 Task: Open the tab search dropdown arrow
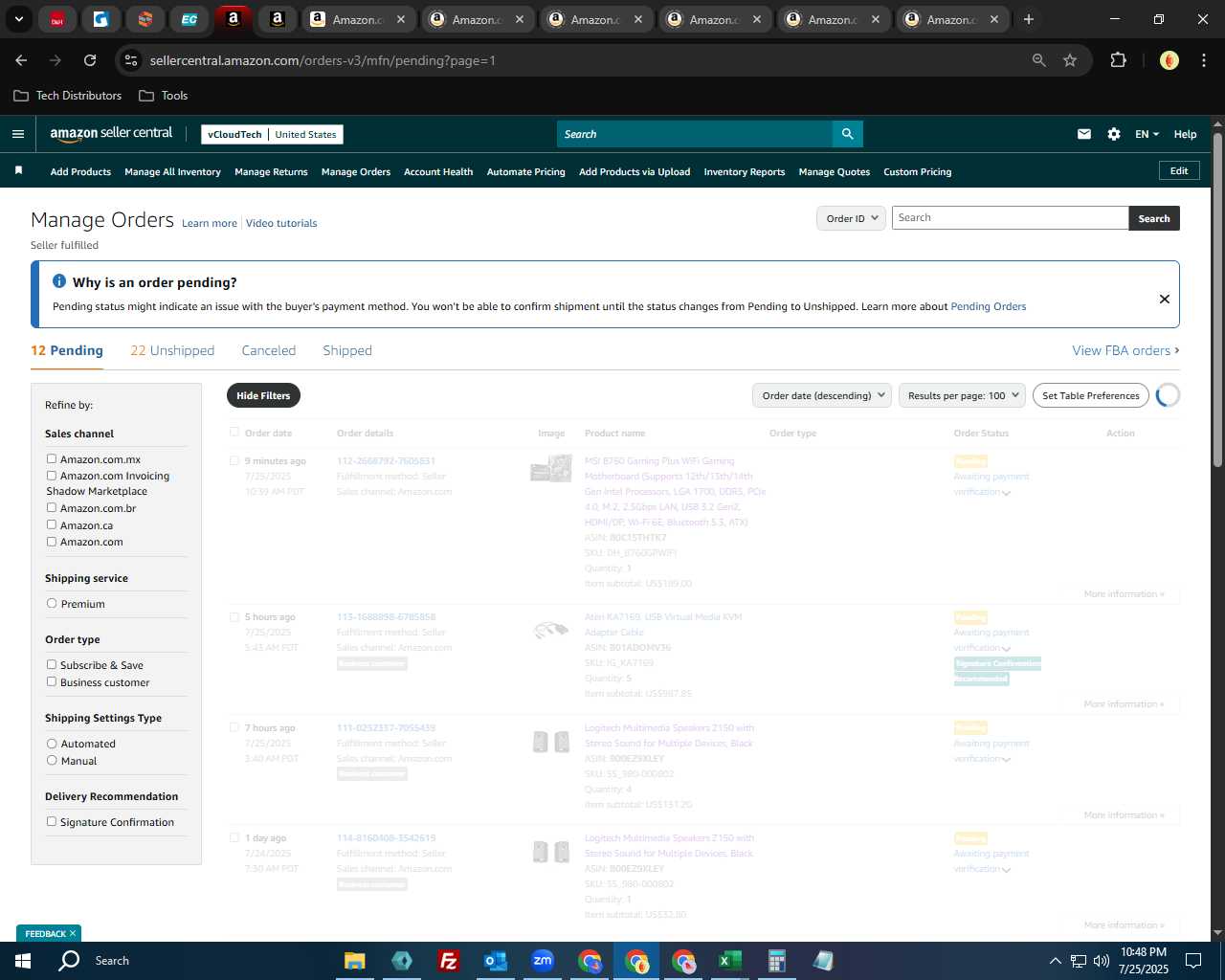[19, 19]
